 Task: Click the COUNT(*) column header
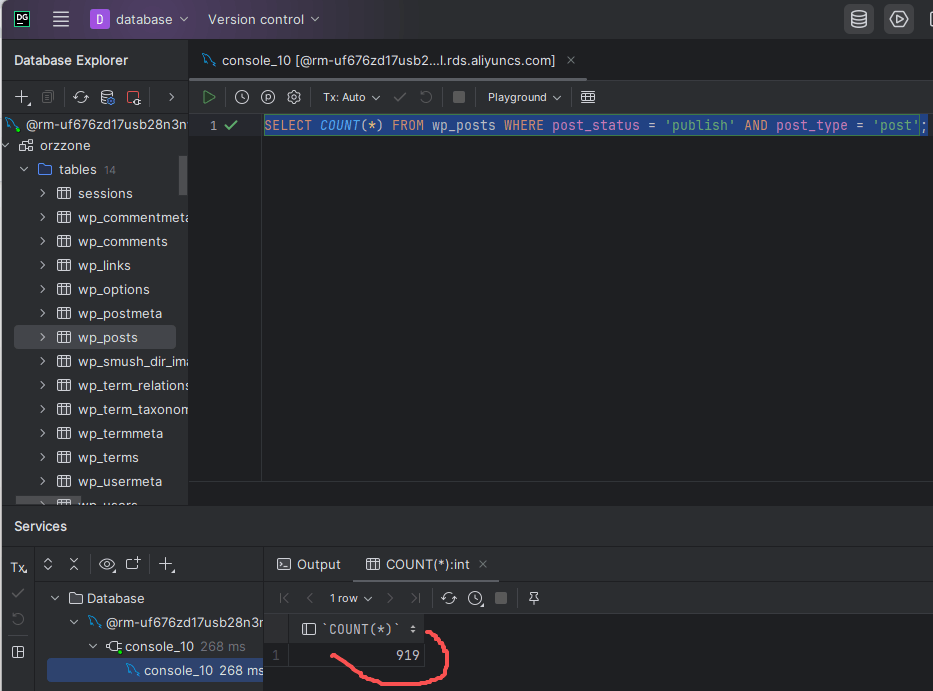[359, 629]
